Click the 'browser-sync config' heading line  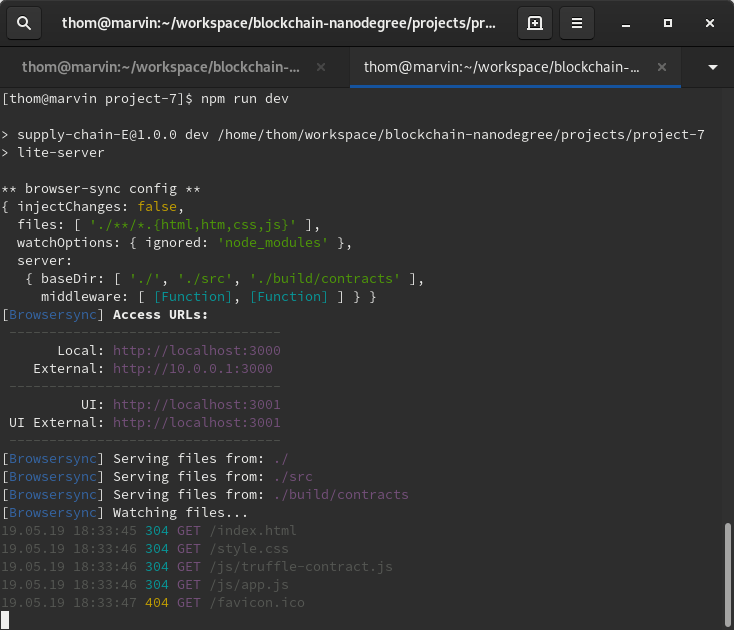click(x=101, y=189)
